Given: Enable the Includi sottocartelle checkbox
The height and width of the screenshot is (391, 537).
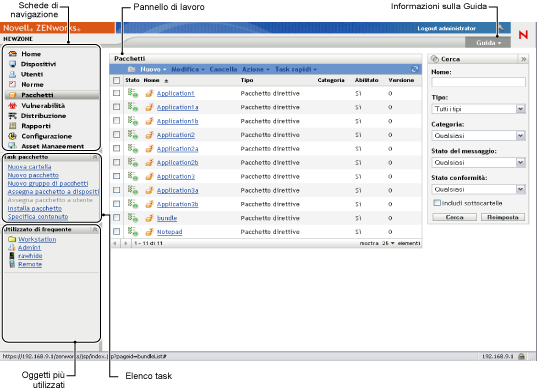Looking at the screenshot, I should 437,203.
